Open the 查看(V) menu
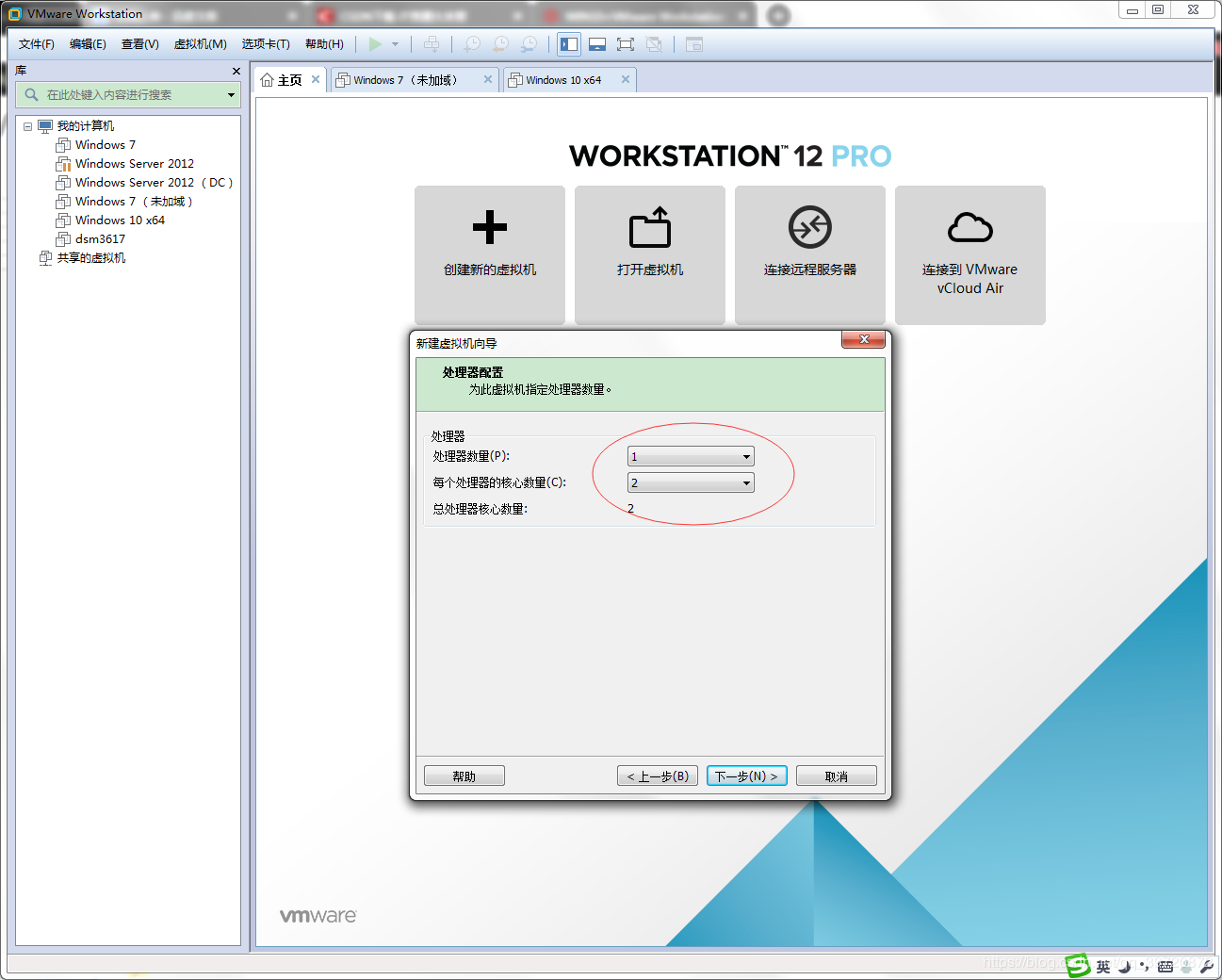 pyautogui.click(x=140, y=44)
